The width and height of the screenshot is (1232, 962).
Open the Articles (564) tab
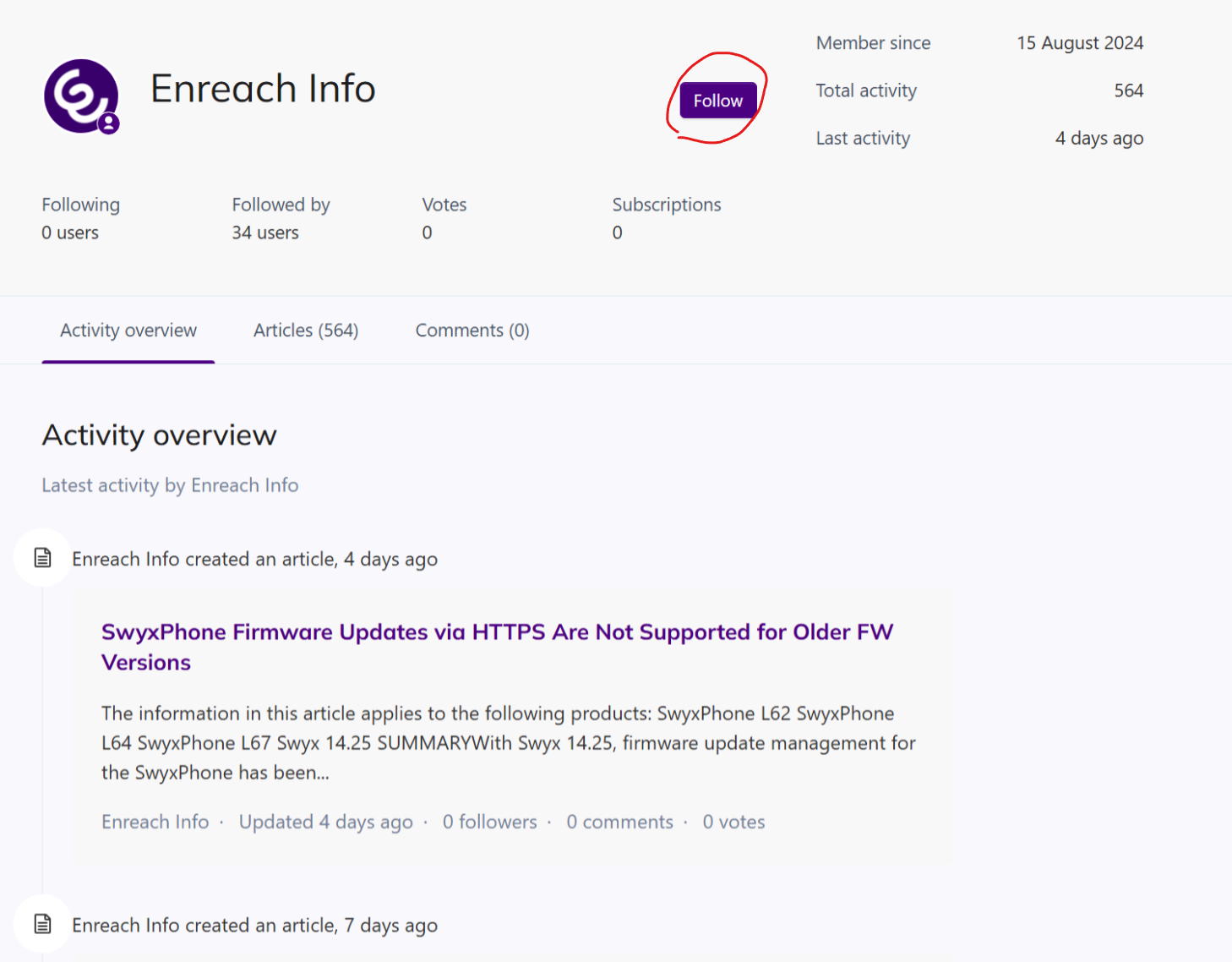306,331
